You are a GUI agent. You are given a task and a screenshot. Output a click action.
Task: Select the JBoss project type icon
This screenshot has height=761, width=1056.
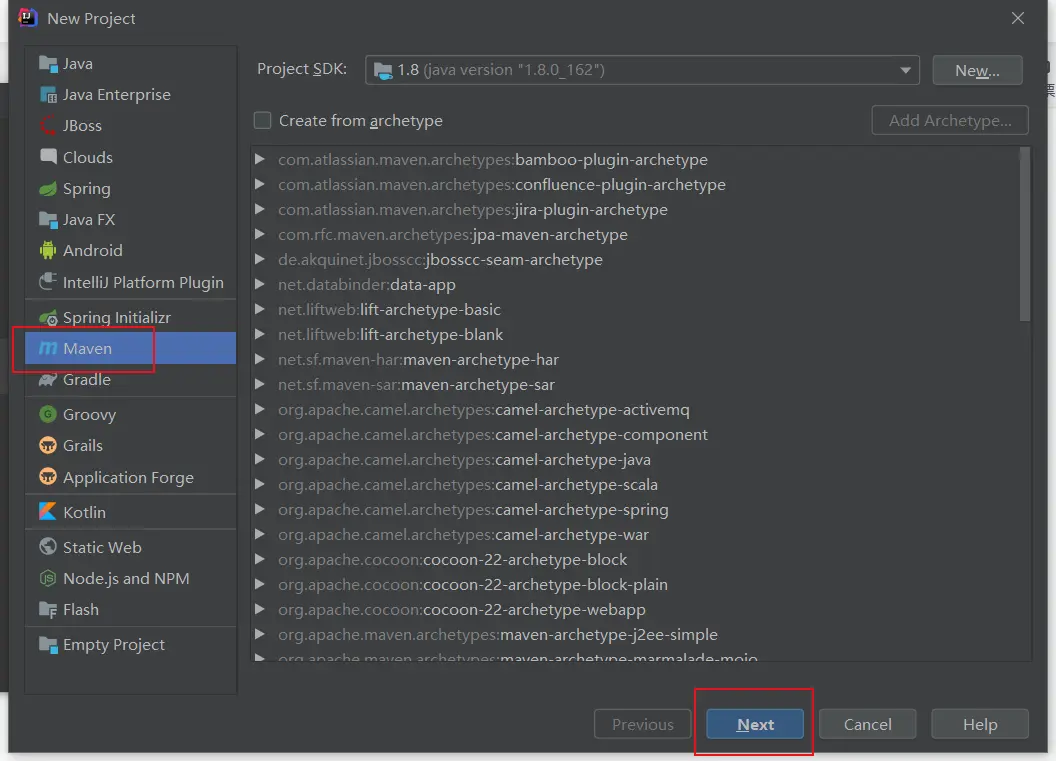(48, 126)
